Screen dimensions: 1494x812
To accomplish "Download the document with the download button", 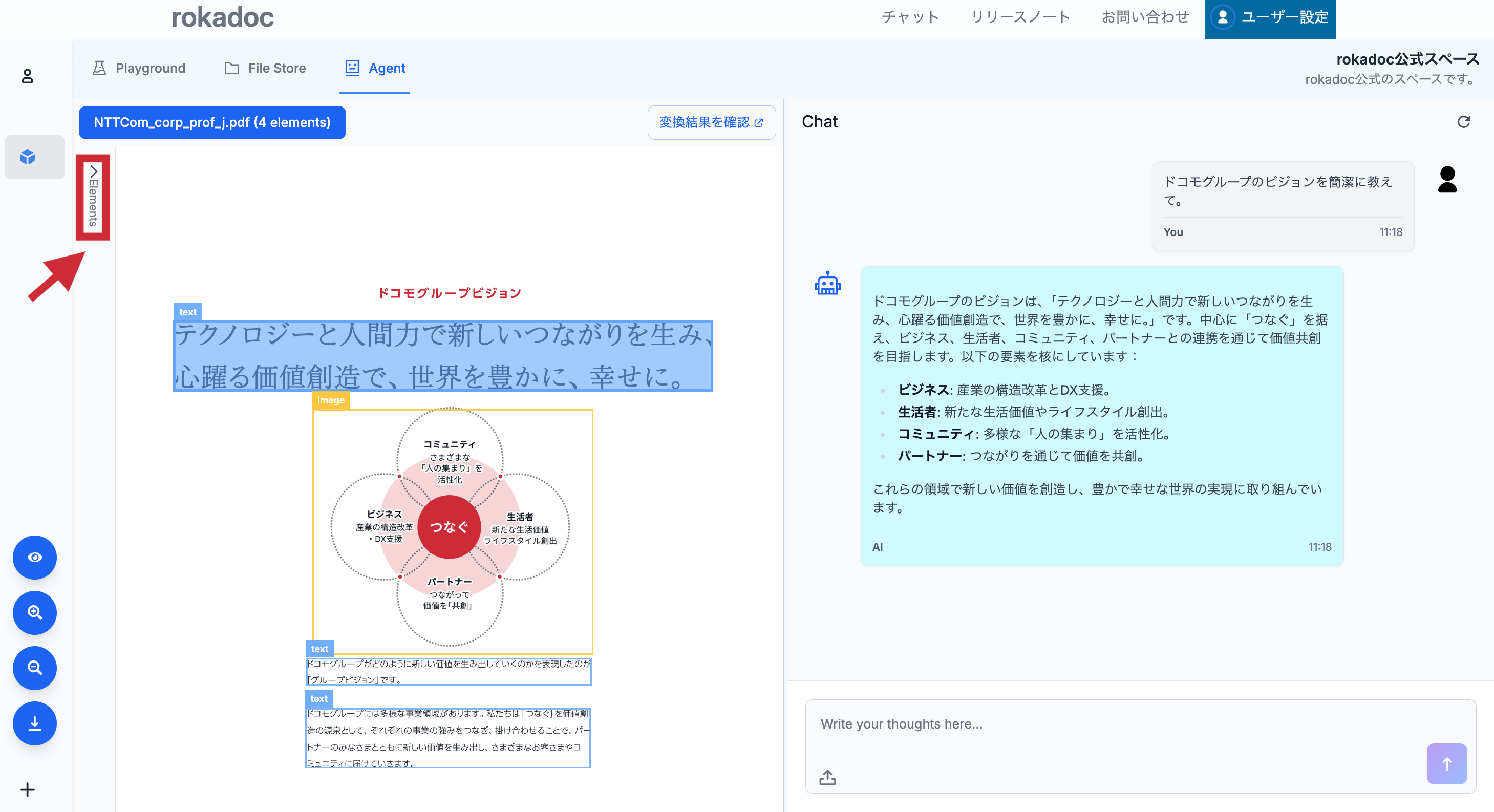I will pyautogui.click(x=35, y=723).
